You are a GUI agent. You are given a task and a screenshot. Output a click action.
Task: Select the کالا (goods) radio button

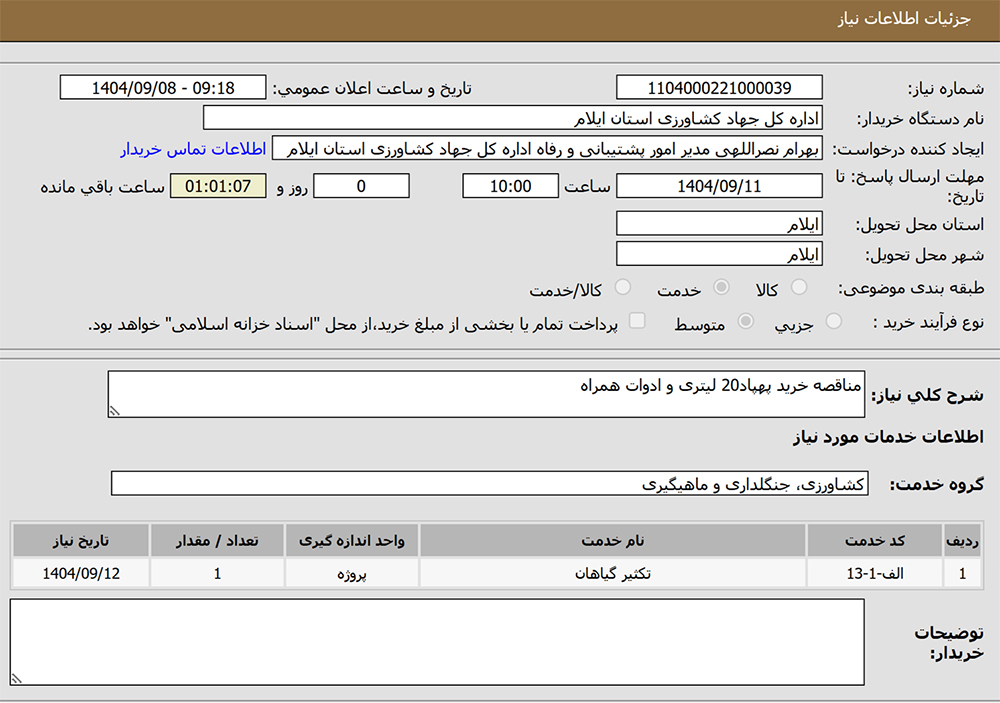click(799, 289)
